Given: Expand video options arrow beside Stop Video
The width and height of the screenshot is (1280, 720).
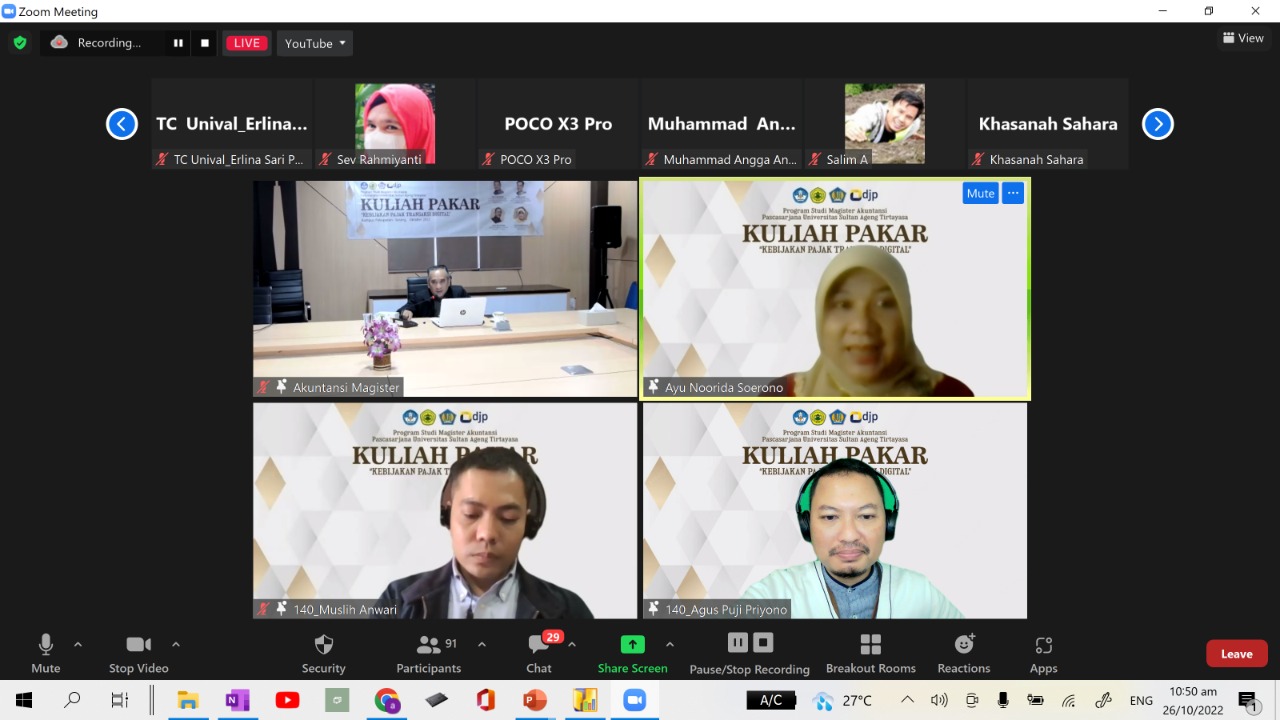Looking at the screenshot, I should [x=176, y=644].
